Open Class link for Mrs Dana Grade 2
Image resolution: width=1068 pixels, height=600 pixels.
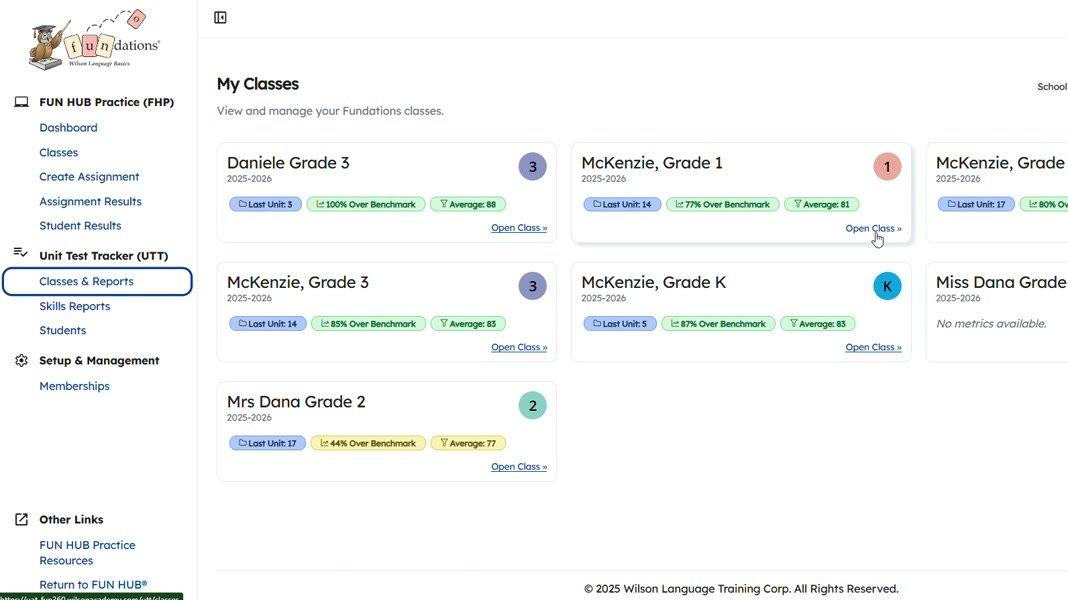pyautogui.click(x=518, y=467)
